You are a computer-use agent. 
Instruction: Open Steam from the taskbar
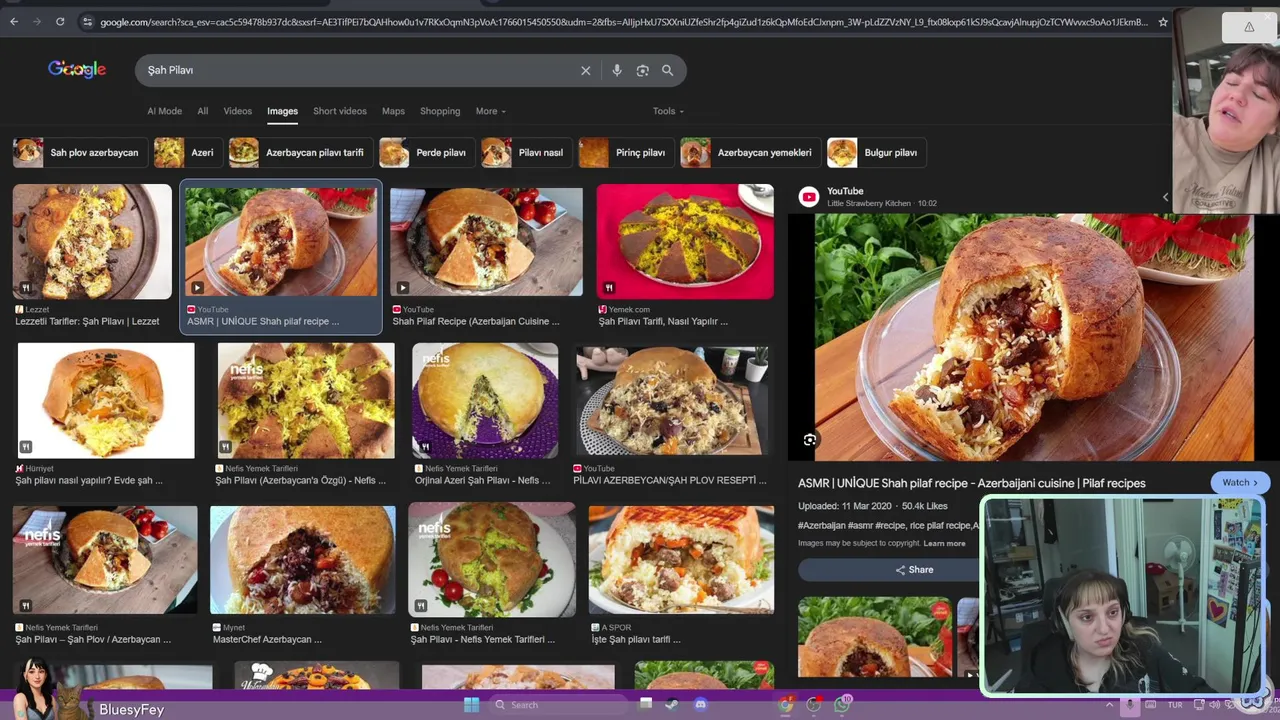tap(672, 704)
